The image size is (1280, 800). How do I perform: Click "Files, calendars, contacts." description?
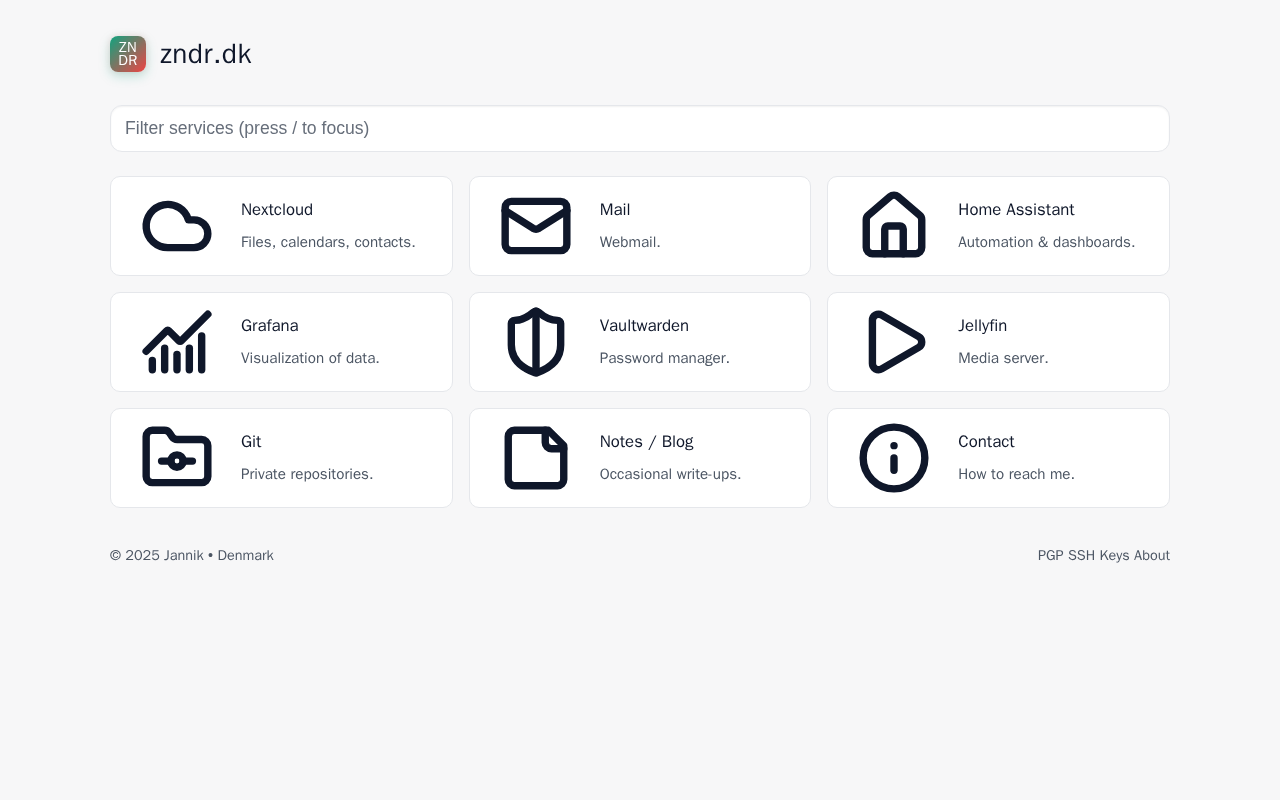(x=328, y=242)
